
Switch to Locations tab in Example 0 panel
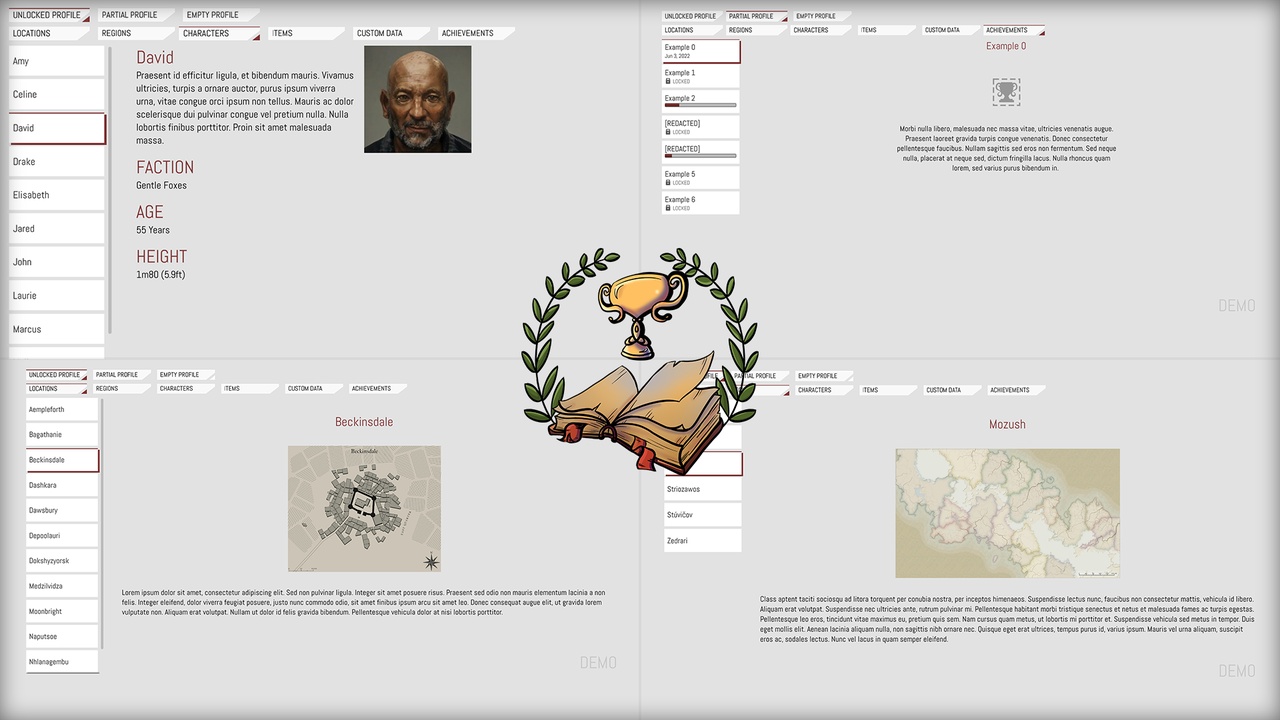click(692, 30)
